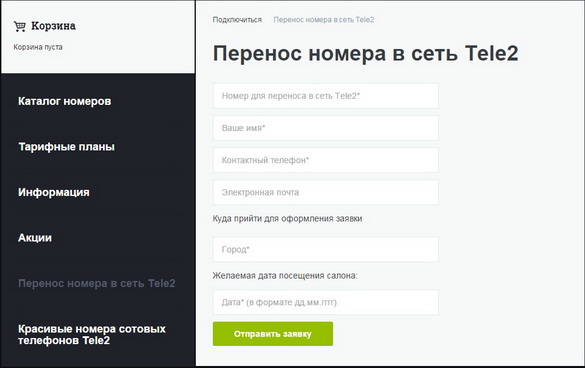
Task: Select the 'Корзина пуста' status text
Action: 38,47
